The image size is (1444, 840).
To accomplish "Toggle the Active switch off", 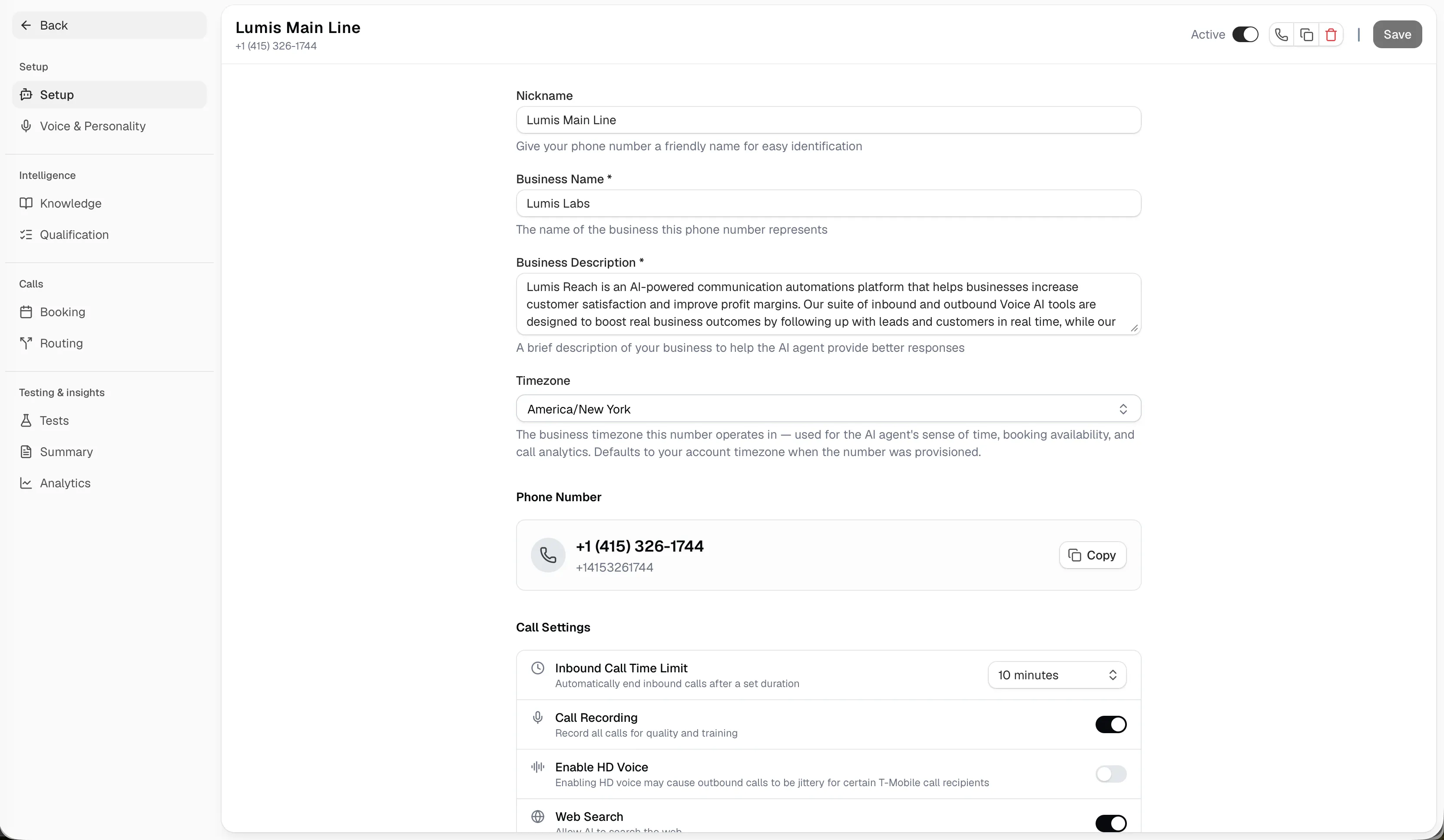I will pyautogui.click(x=1245, y=35).
